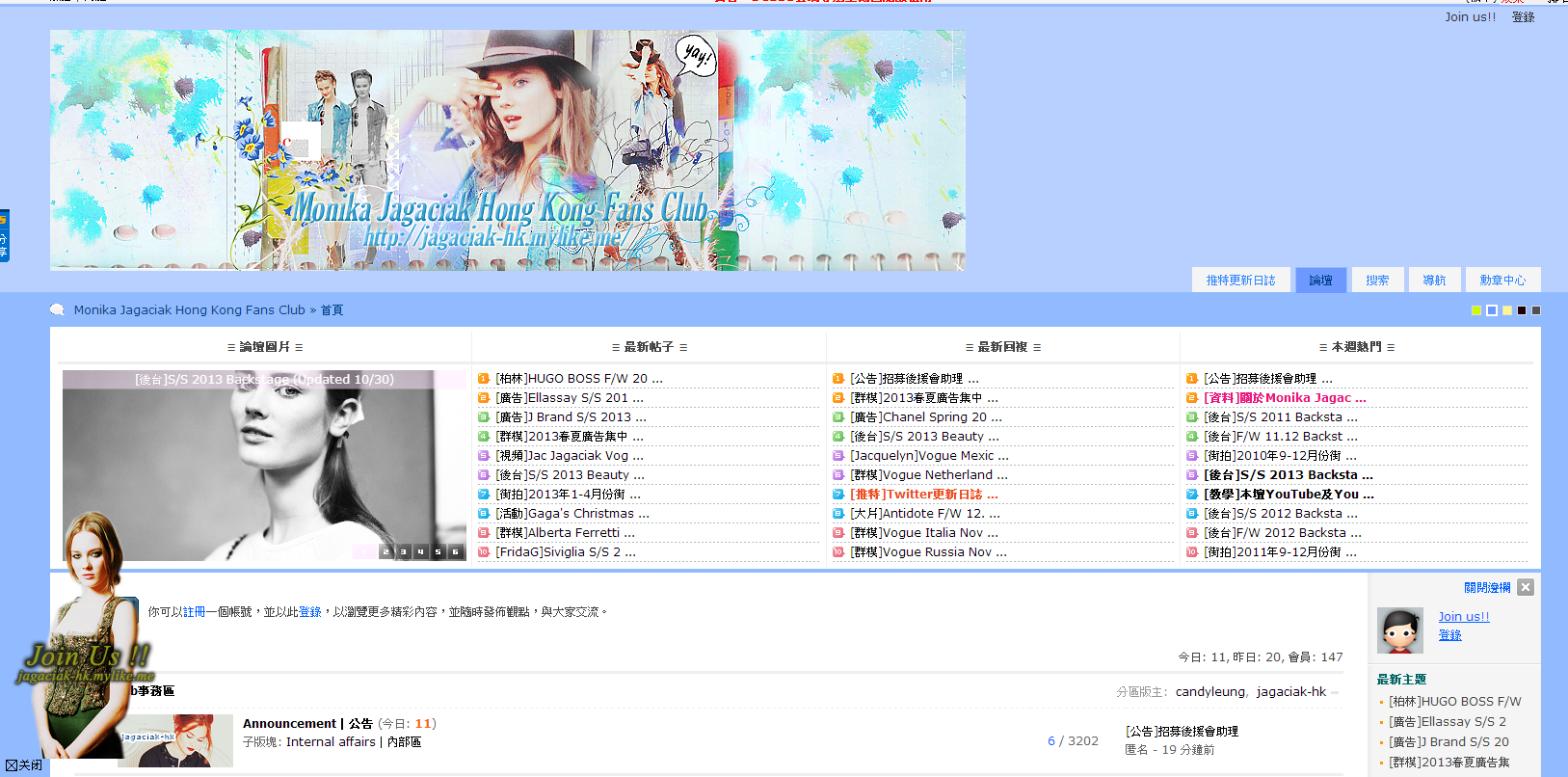This screenshot has height=777, width=1568.
Task: Open [柏林]HUGO BOSS F/W under 最新主題
Action: point(1455,702)
